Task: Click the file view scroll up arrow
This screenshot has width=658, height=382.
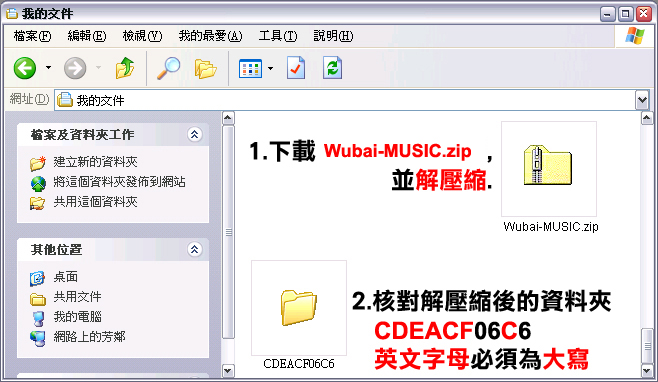Action: click(x=647, y=118)
